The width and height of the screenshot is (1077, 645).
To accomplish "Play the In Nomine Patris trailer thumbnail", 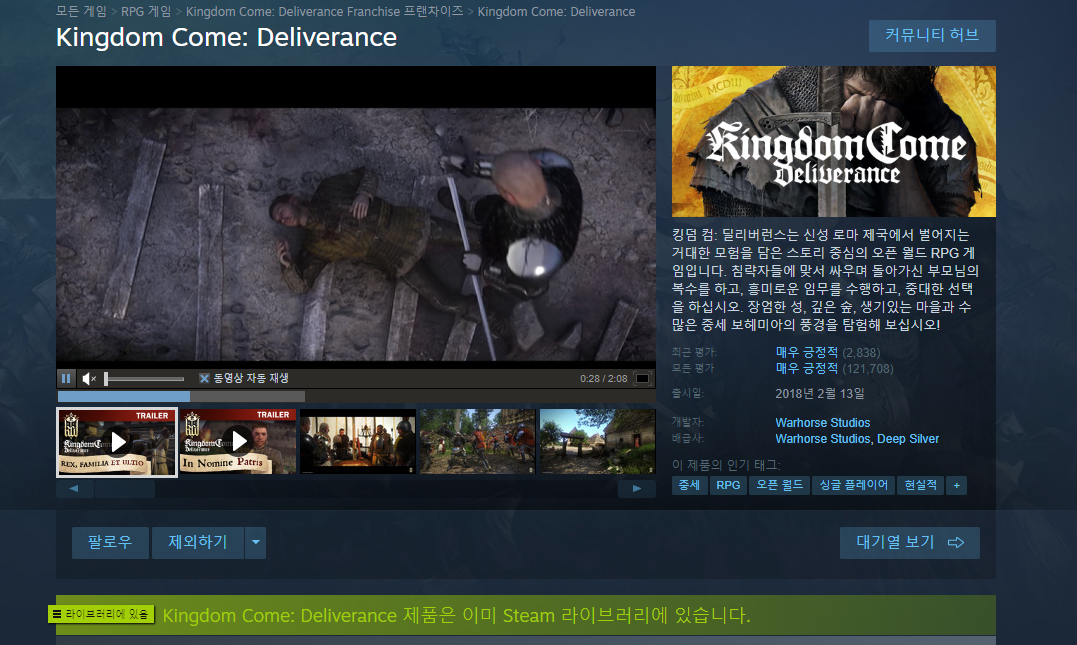I will (x=238, y=442).
